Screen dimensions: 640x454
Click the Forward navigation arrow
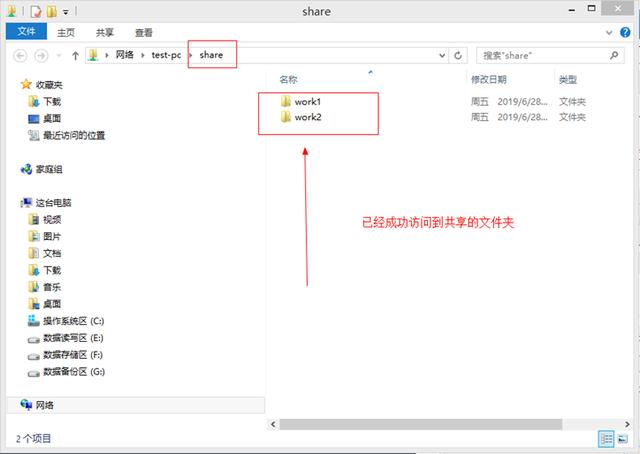41,55
